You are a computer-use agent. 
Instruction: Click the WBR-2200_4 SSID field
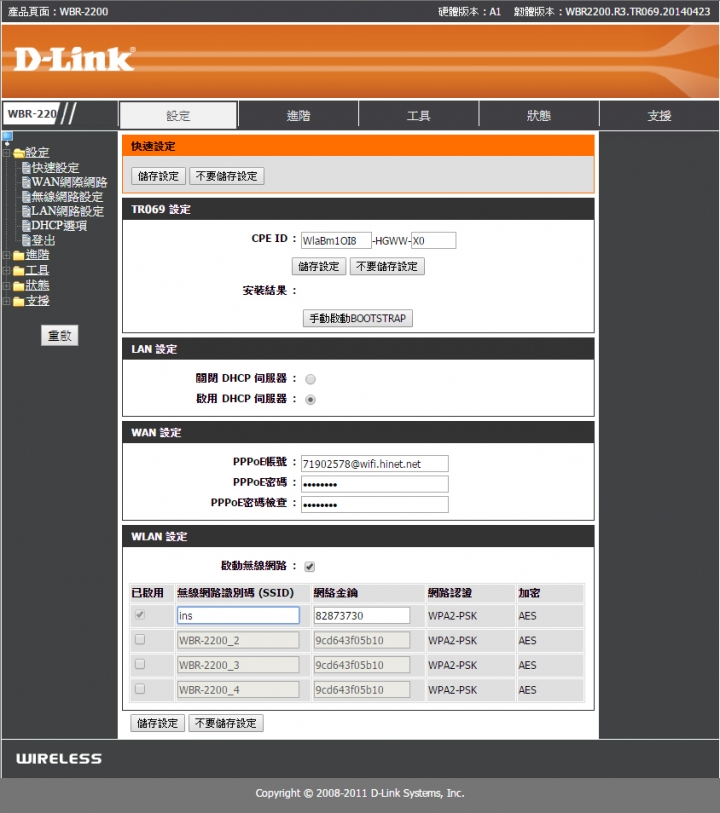[238, 690]
